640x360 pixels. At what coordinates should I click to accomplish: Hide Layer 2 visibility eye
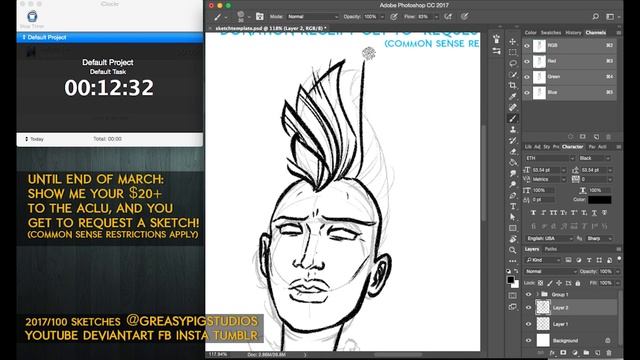click(x=529, y=307)
